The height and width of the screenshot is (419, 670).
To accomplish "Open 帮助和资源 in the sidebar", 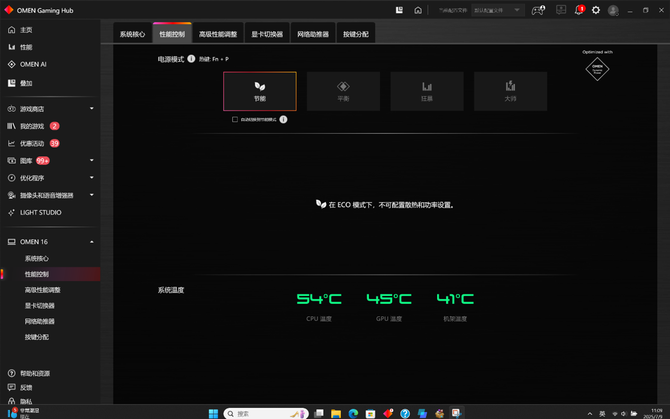I will pos(35,373).
